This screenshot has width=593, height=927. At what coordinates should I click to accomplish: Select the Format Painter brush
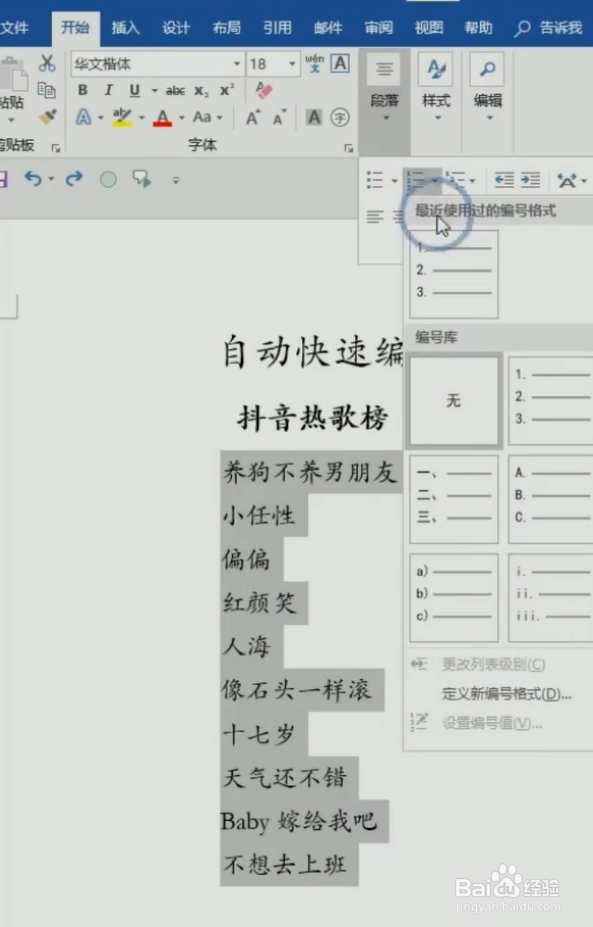[x=47, y=117]
